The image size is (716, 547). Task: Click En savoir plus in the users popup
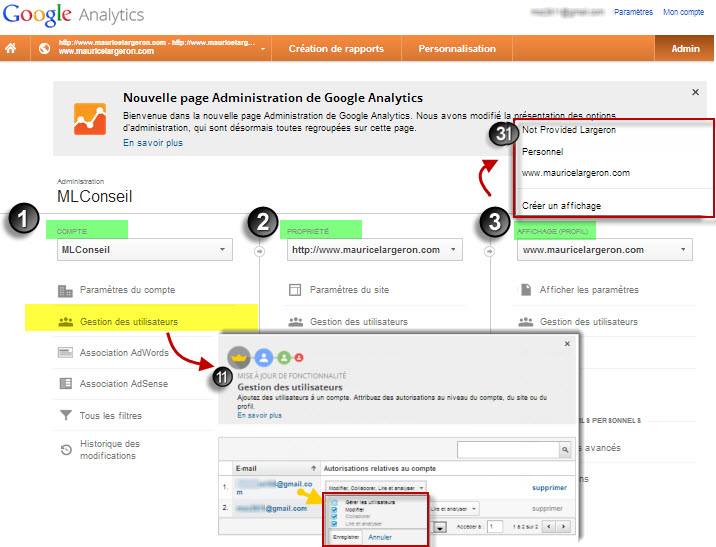pyautogui.click(x=259, y=416)
